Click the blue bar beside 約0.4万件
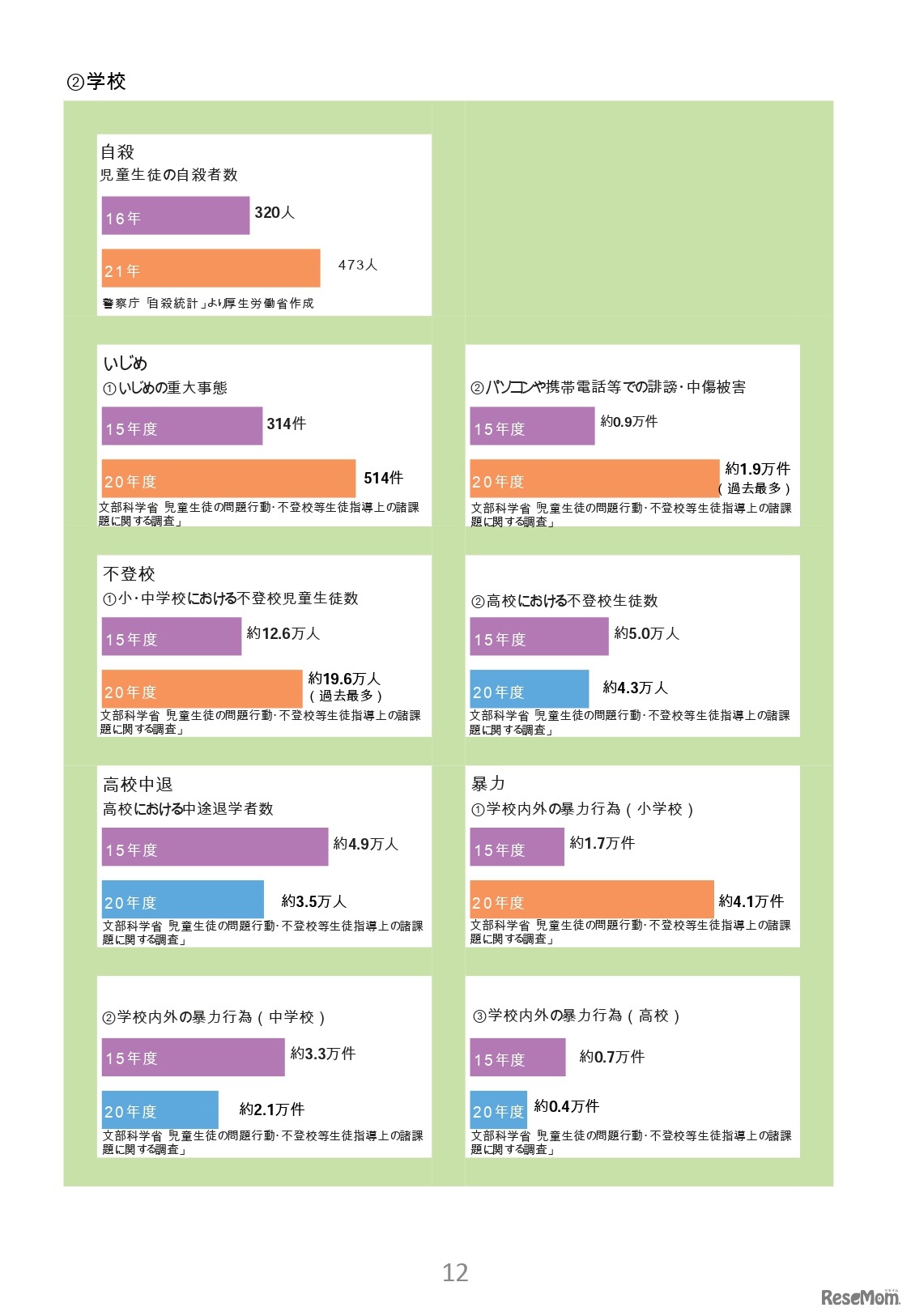The width and height of the screenshot is (911, 1316). (498, 1110)
